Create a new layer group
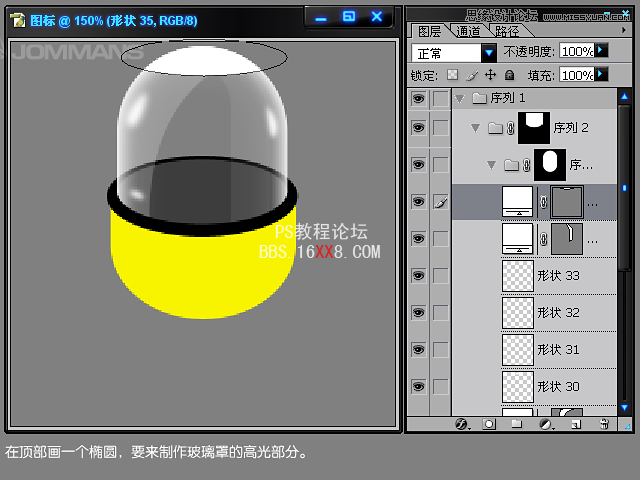640x480 pixels. [x=517, y=424]
